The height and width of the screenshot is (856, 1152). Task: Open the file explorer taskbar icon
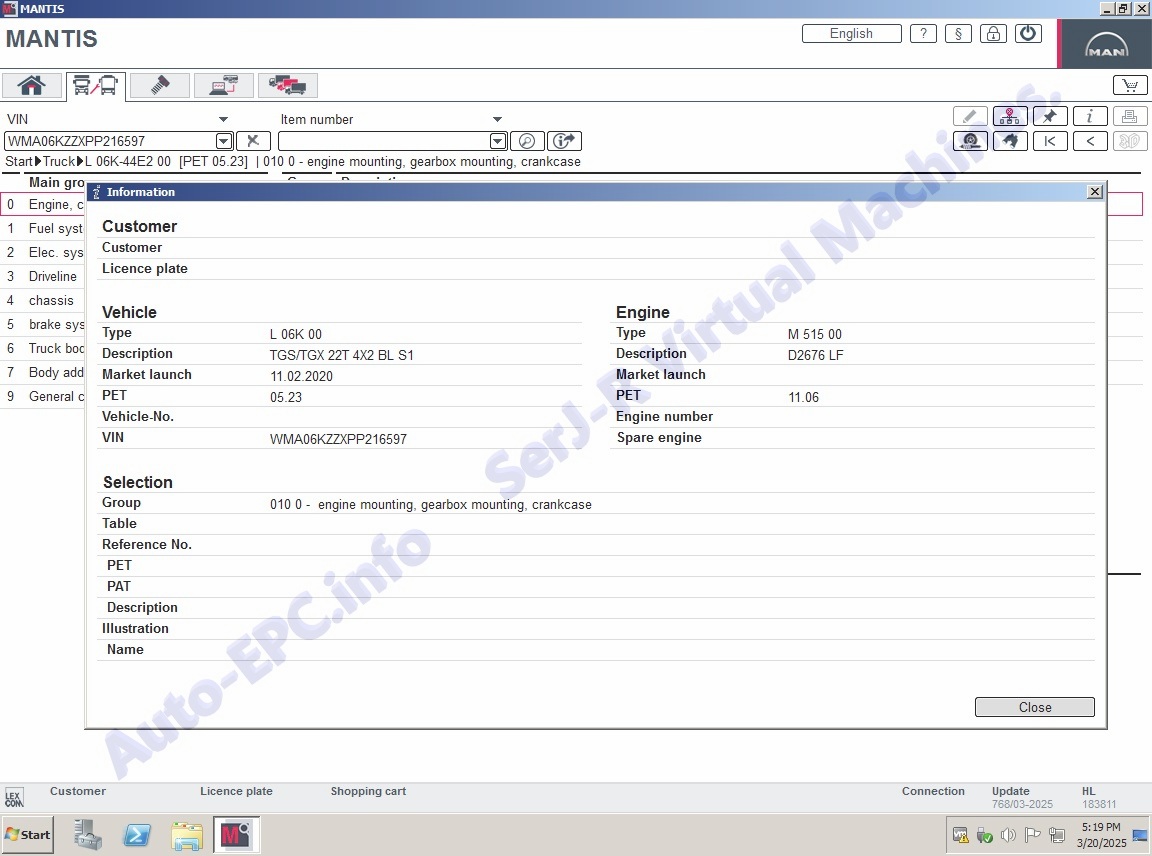click(x=187, y=835)
